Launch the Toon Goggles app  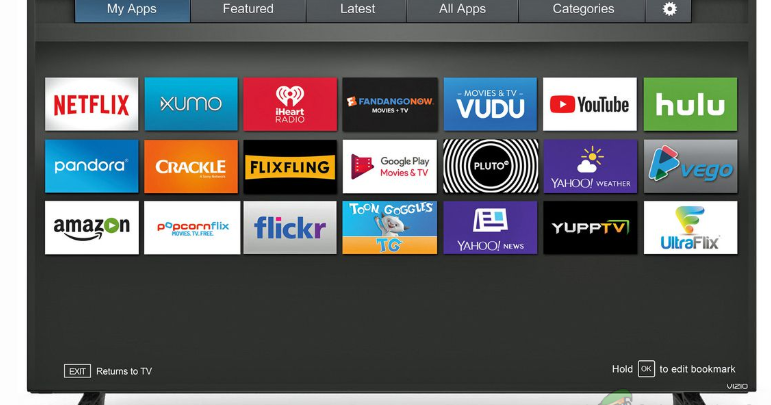click(x=390, y=228)
